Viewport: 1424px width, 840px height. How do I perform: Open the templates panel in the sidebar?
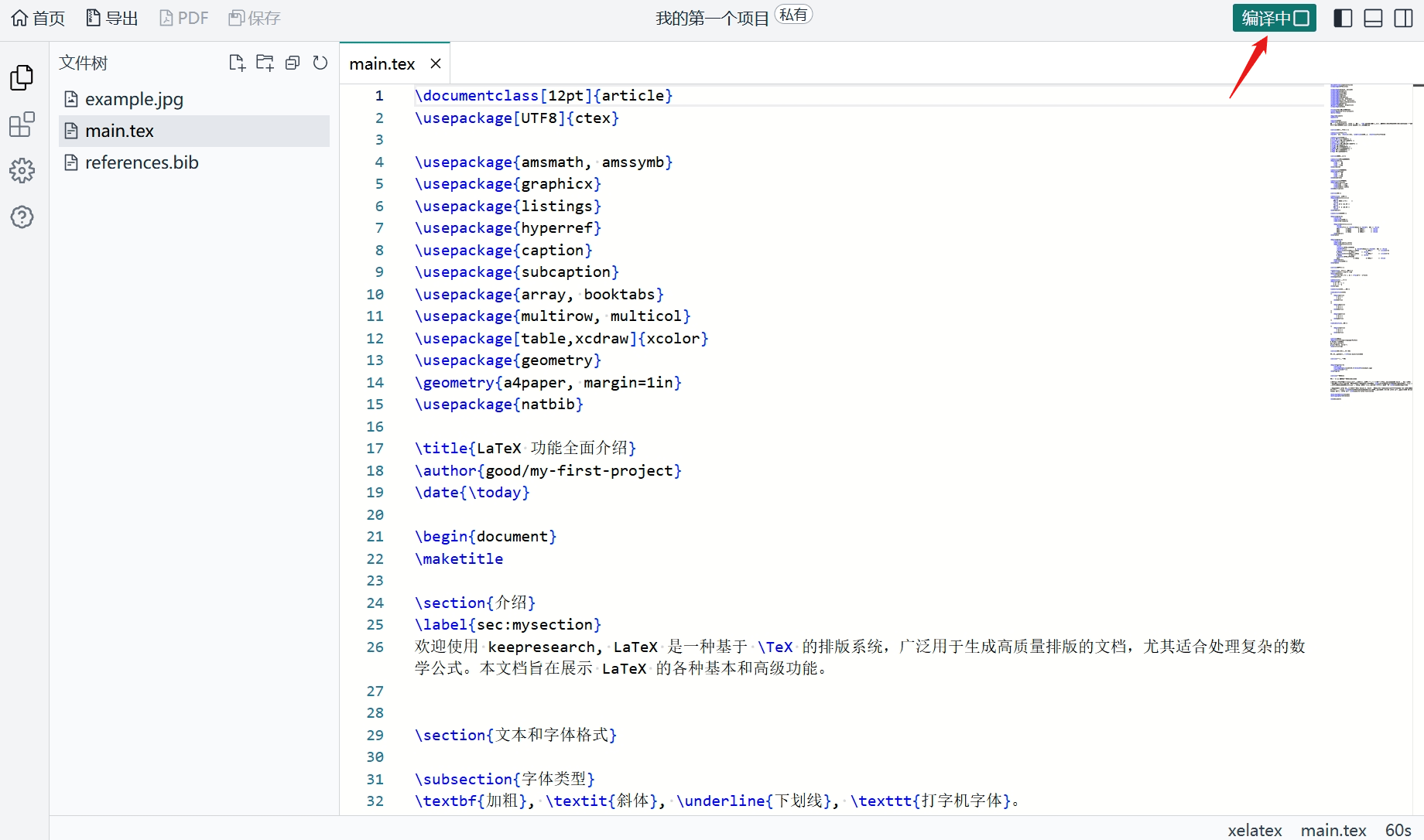point(22,124)
